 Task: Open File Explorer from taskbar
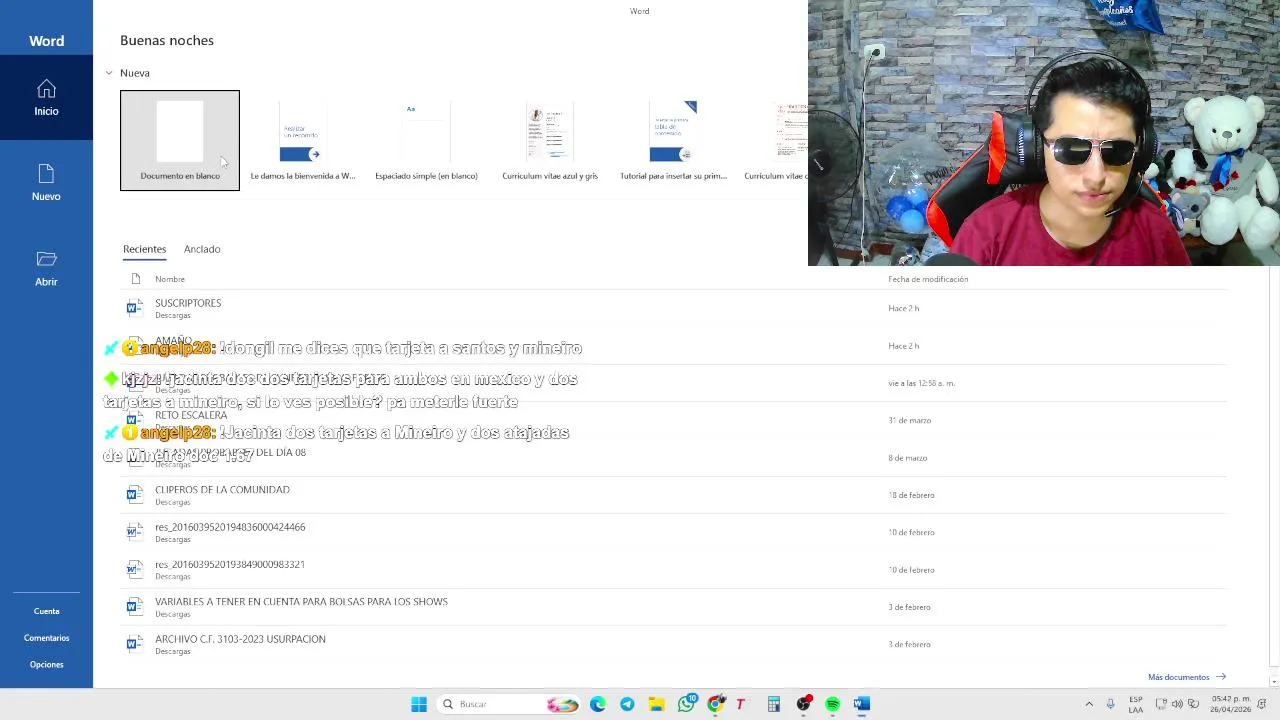pyautogui.click(x=656, y=704)
